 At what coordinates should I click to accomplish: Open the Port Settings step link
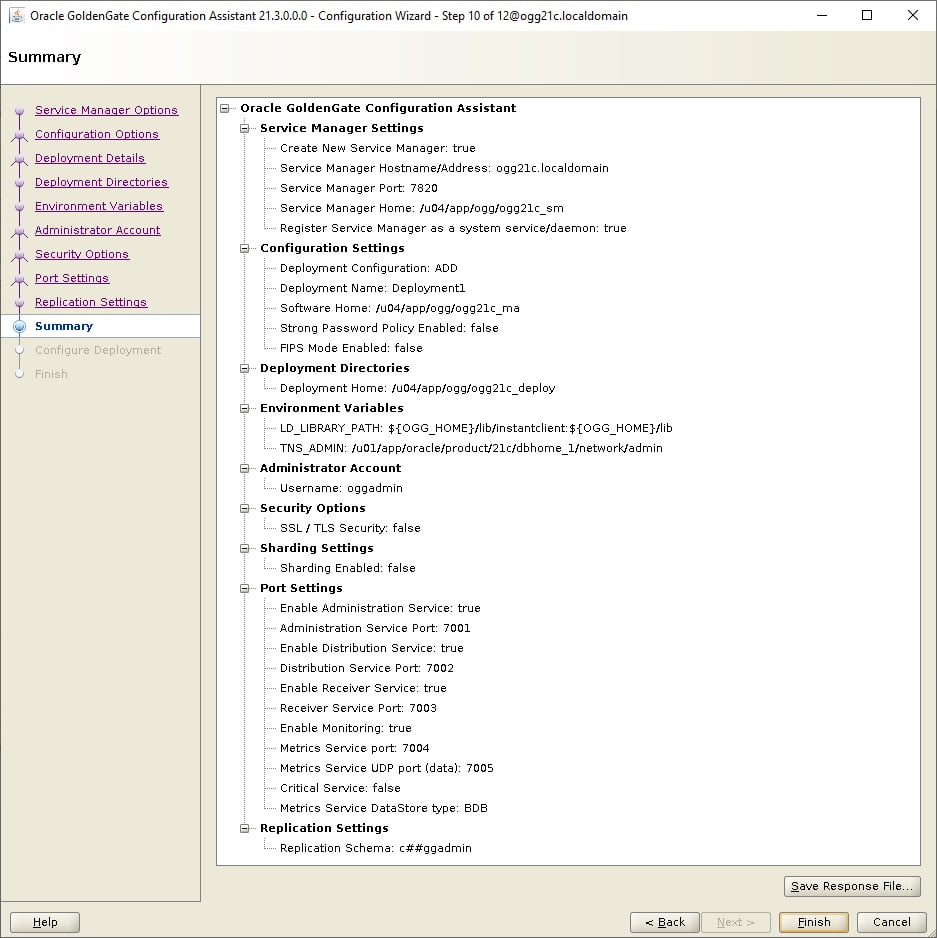coord(72,278)
